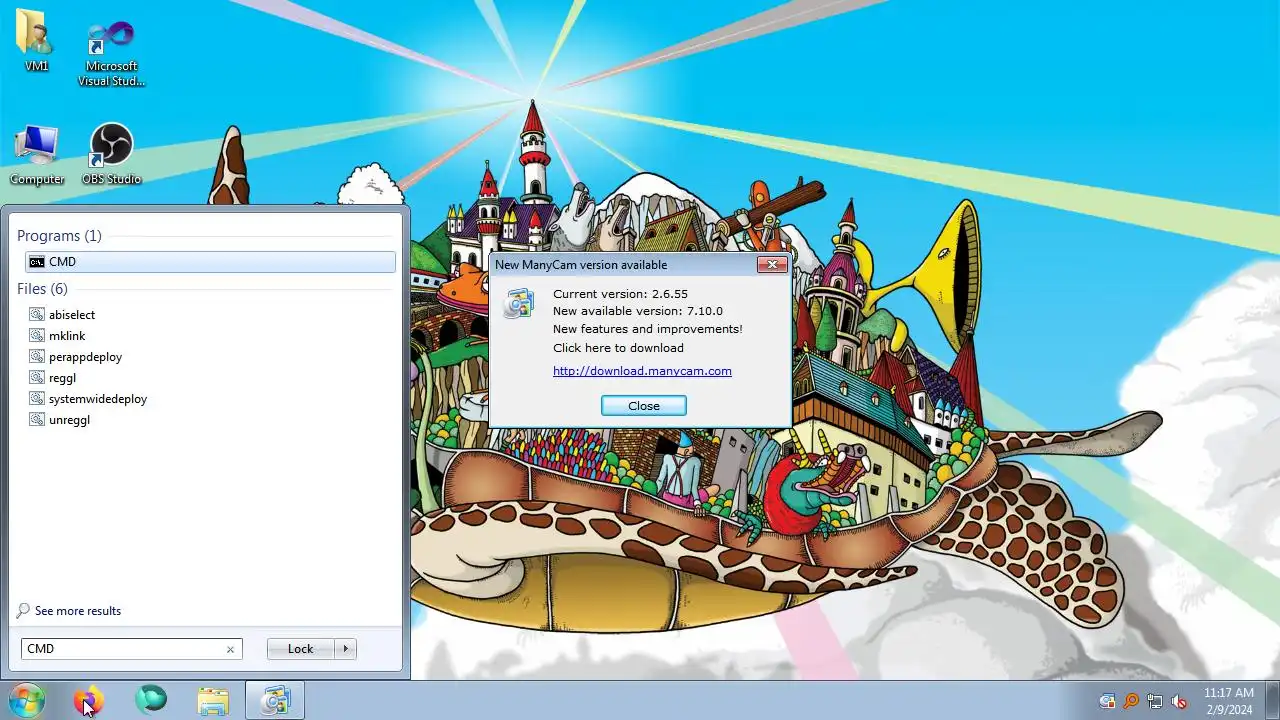Viewport: 1280px width, 720px height.
Task: Select the OBS Studio shortcut
Action: 111,154
